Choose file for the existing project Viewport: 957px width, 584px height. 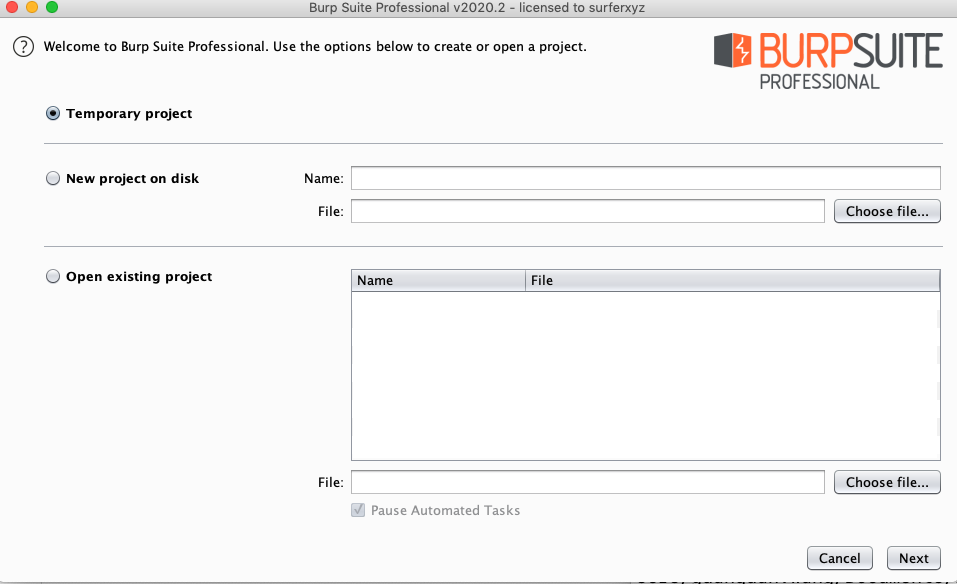coord(887,482)
